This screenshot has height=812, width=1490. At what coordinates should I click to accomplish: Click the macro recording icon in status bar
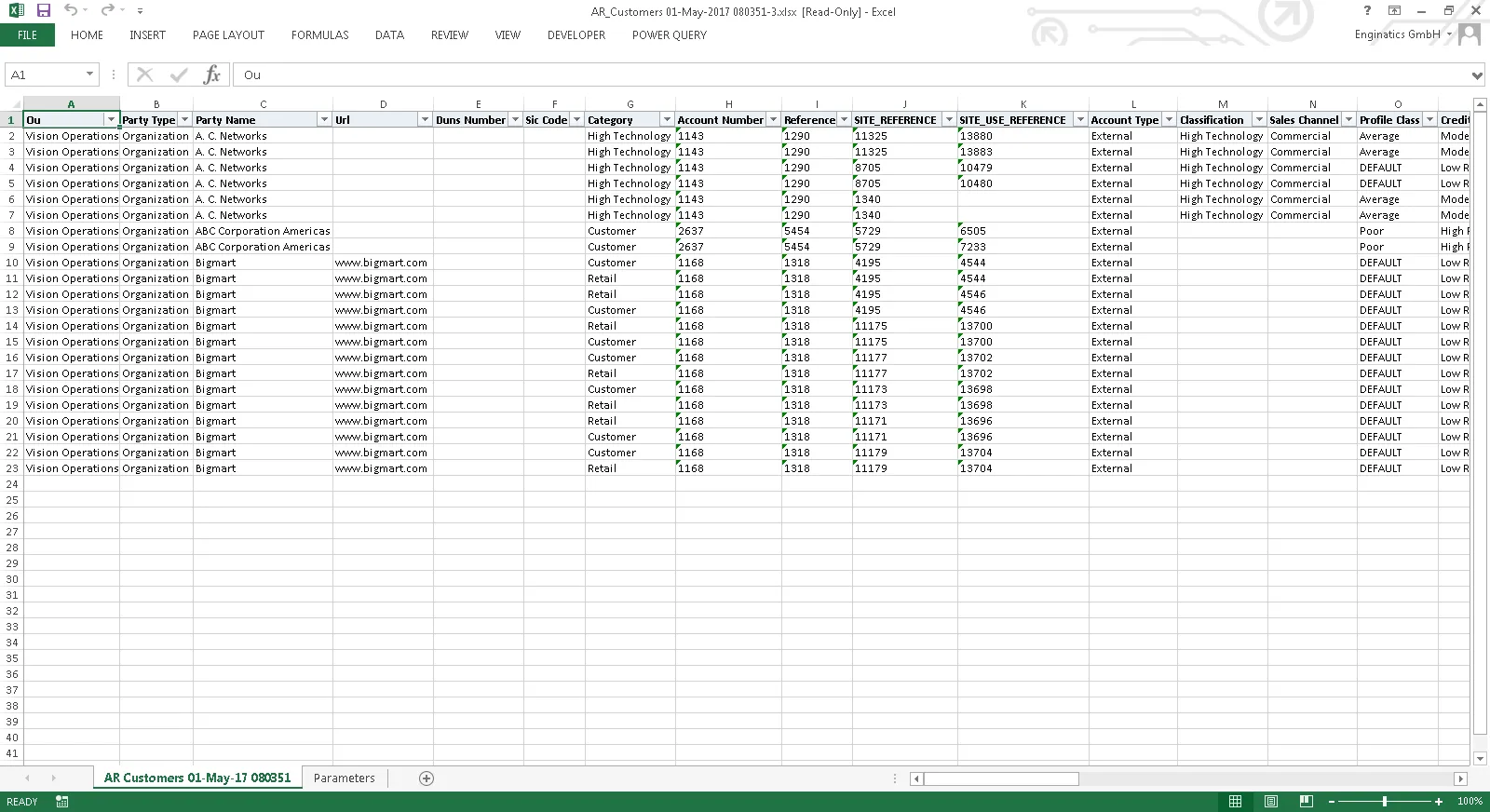[x=61, y=801]
